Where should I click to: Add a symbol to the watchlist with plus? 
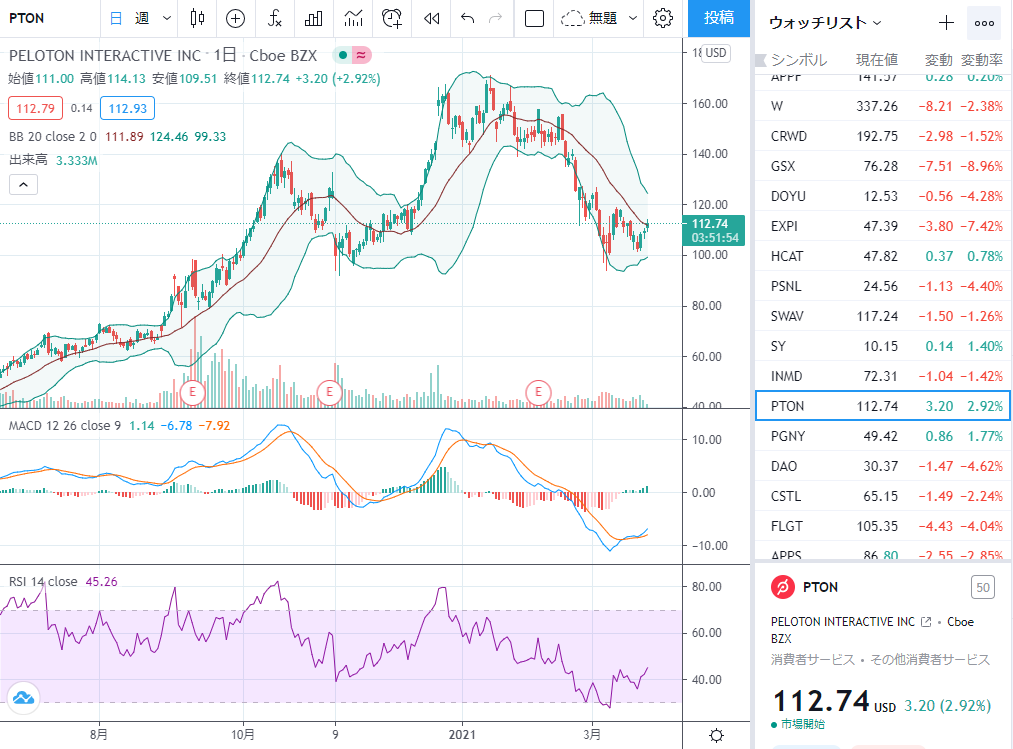coord(946,23)
